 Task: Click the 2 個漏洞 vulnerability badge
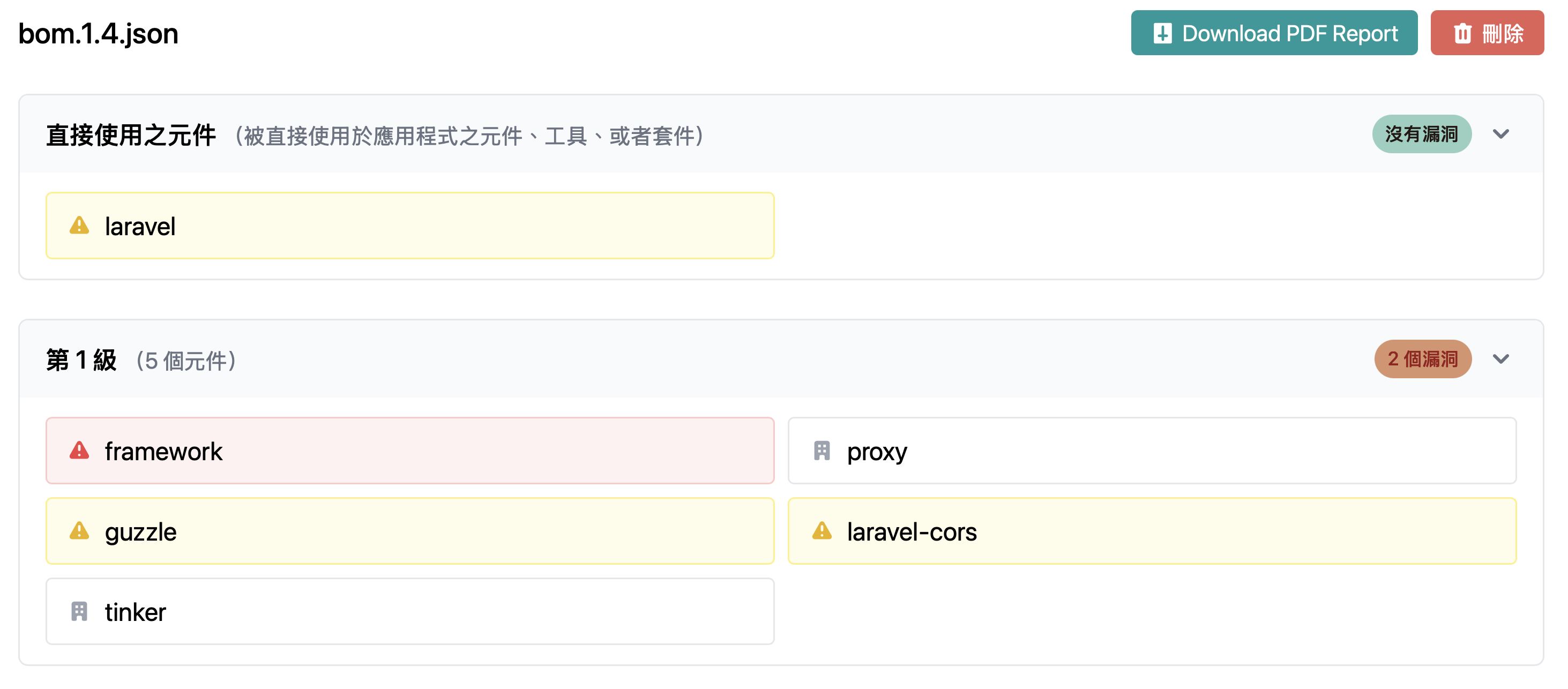pos(1423,359)
